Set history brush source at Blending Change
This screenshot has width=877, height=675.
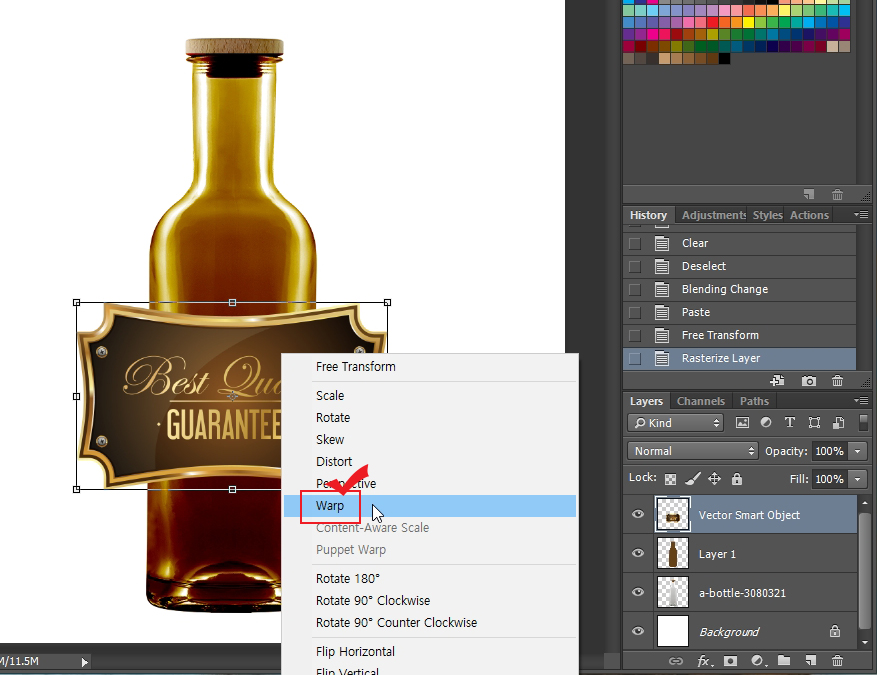635,289
